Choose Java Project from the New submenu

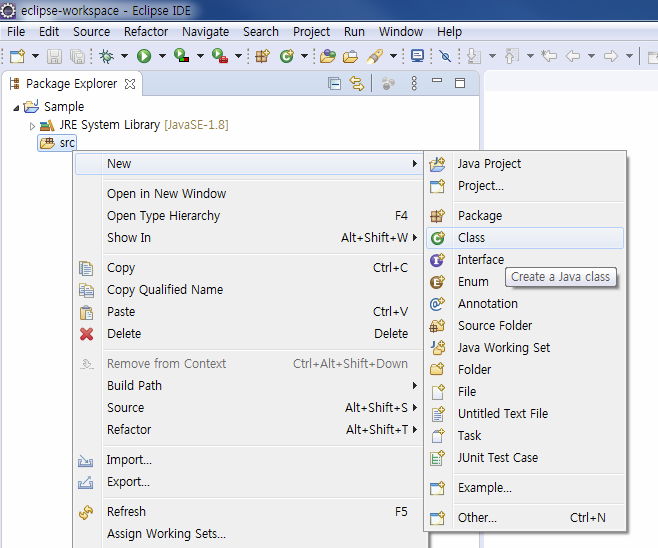coord(525,164)
